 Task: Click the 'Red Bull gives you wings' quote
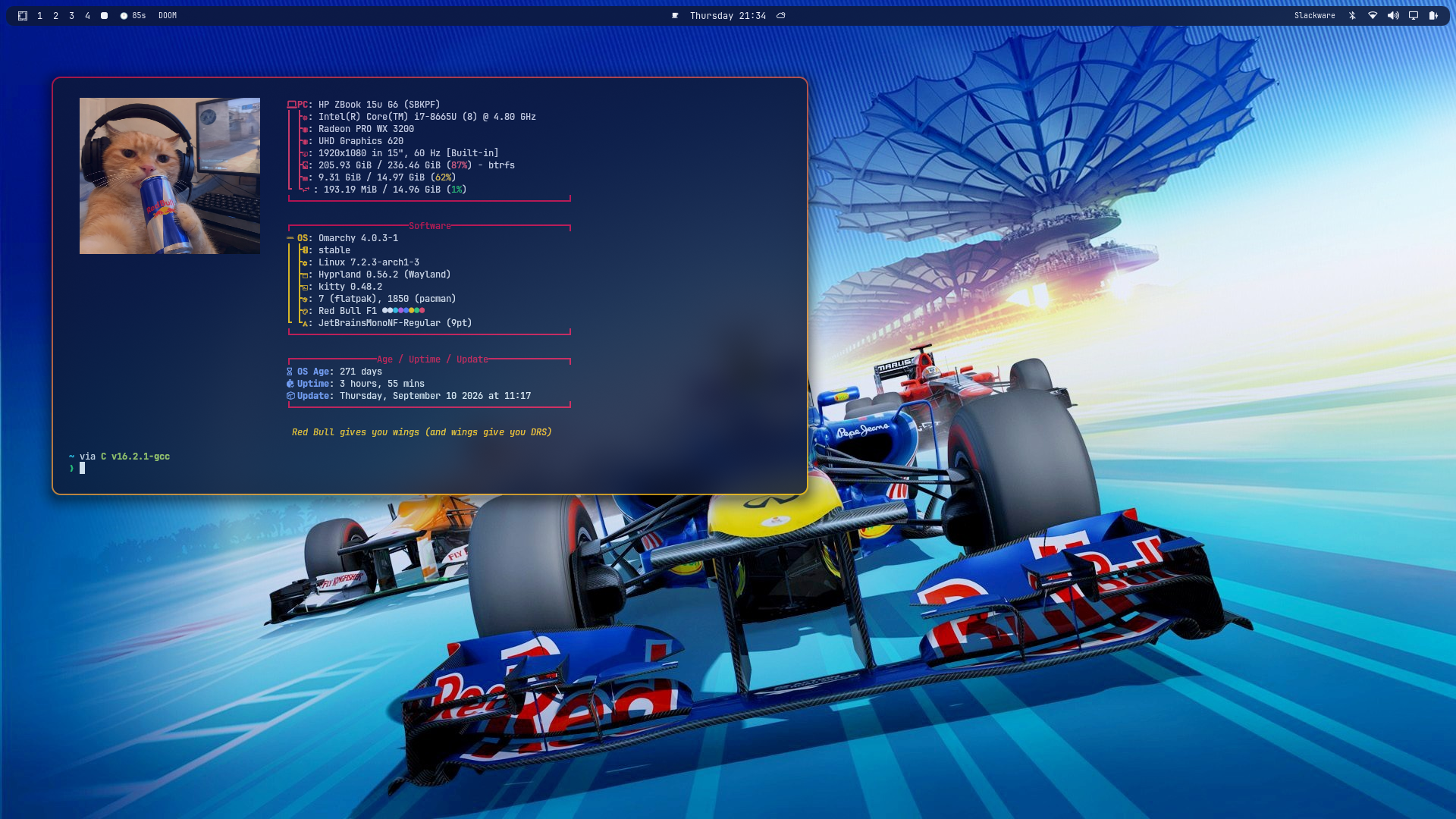click(x=422, y=432)
